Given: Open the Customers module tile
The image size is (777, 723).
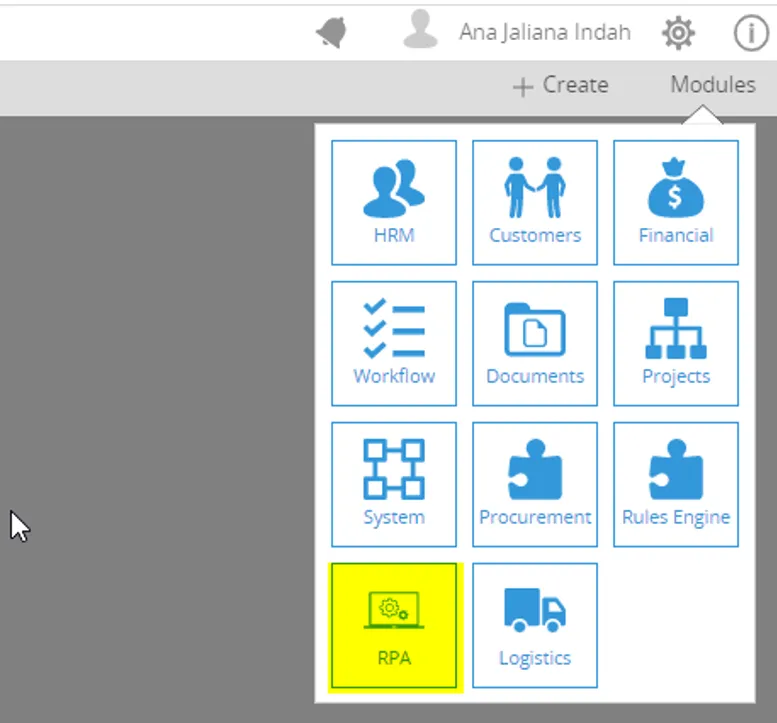Looking at the screenshot, I should tap(534, 202).
